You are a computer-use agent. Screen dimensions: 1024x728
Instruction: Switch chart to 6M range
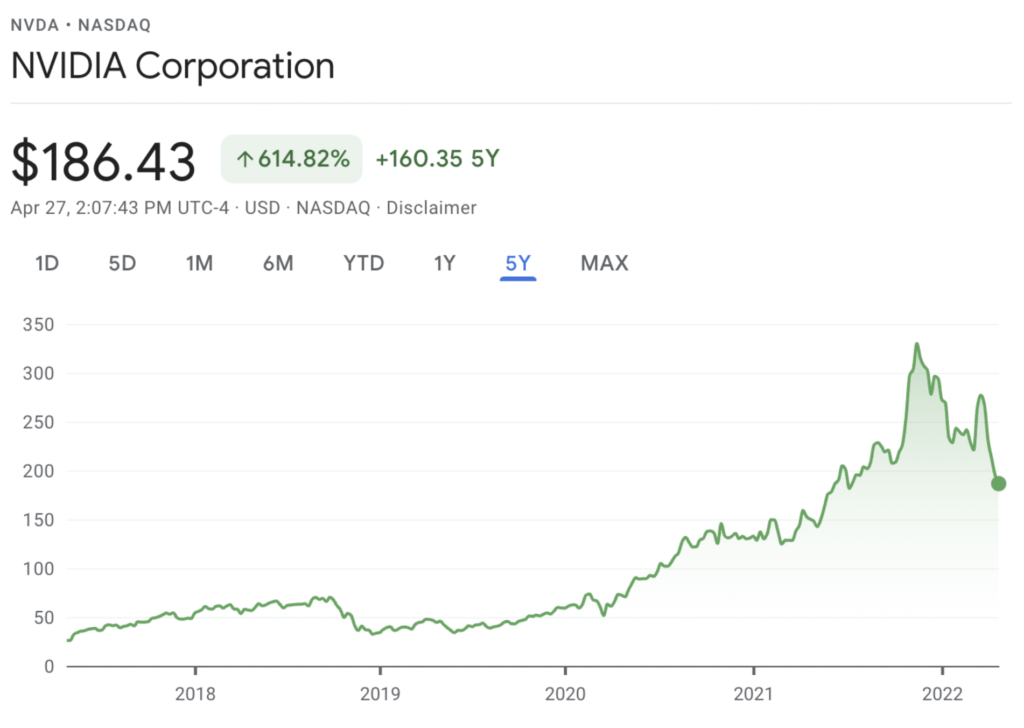click(x=278, y=264)
